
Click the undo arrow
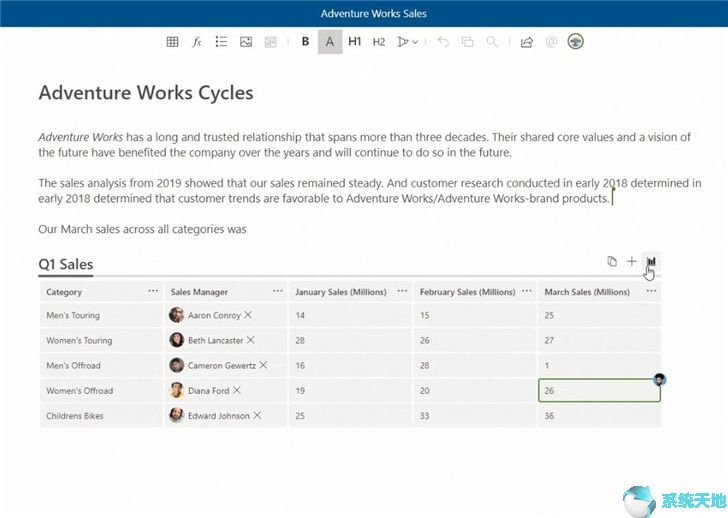point(443,42)
